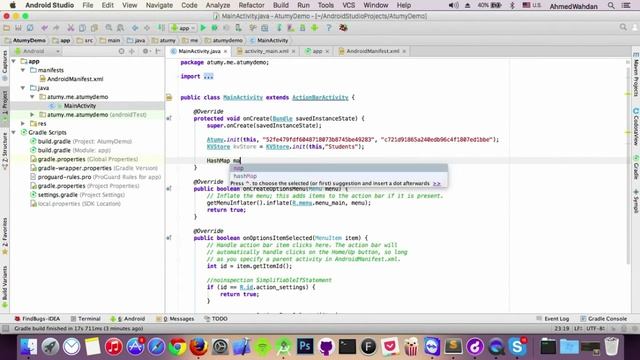The height and width of the screenshot is (360, 640).
Task: Open Android Device Monitor green icon
Action: click(314, 28)
